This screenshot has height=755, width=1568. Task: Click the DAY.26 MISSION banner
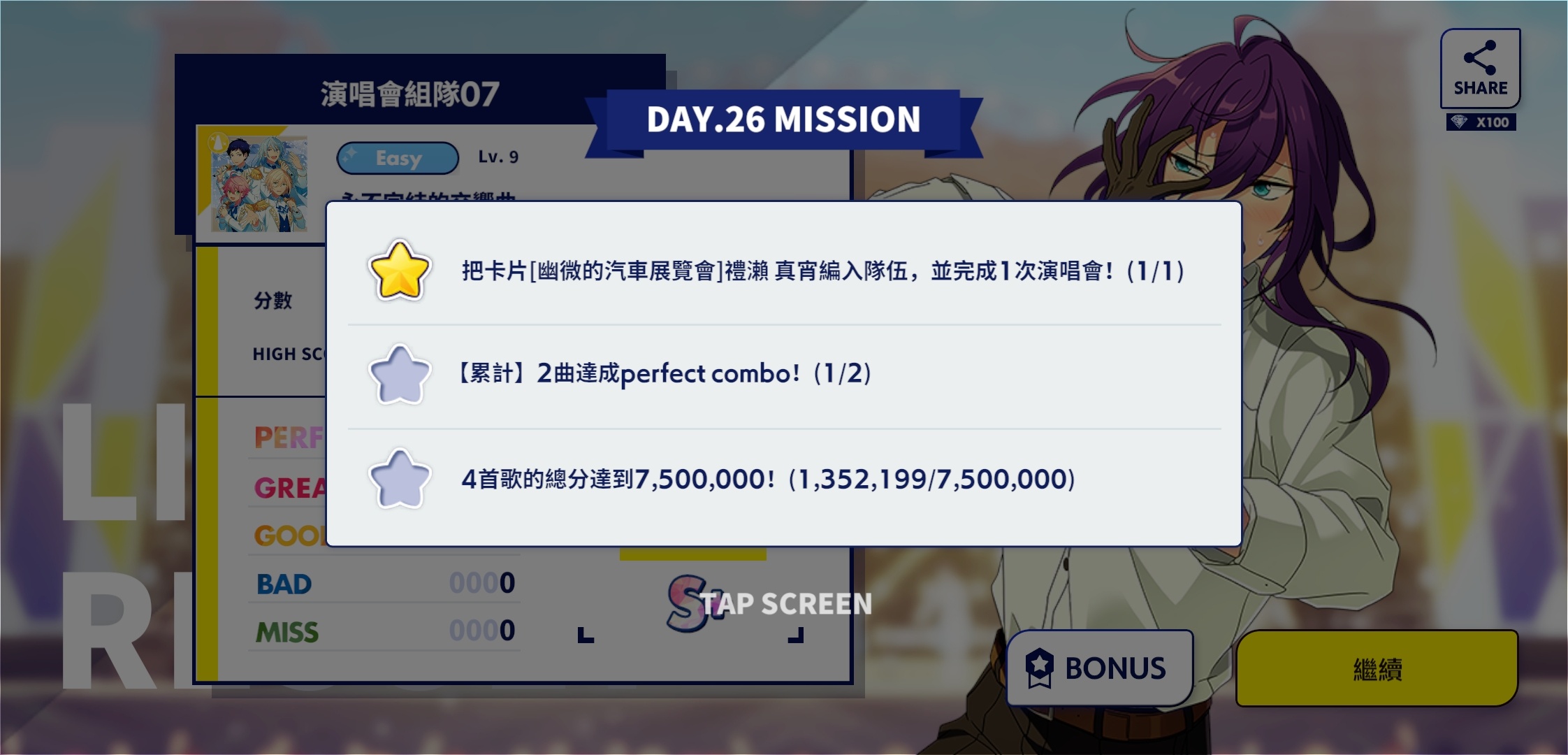tap(783, 120)
